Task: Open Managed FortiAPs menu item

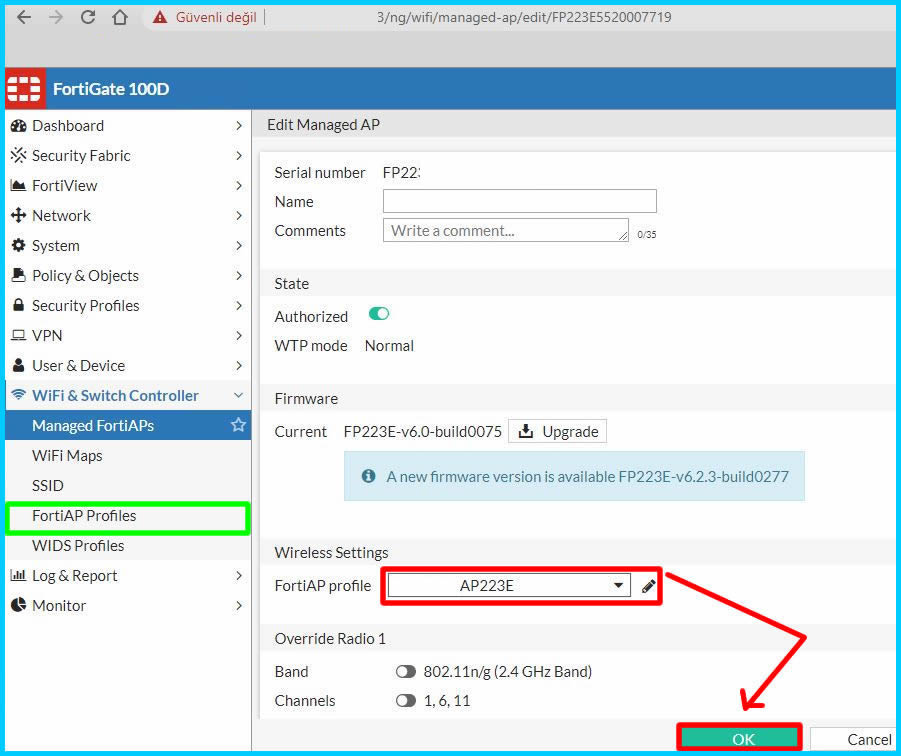Action: [128, 425]
